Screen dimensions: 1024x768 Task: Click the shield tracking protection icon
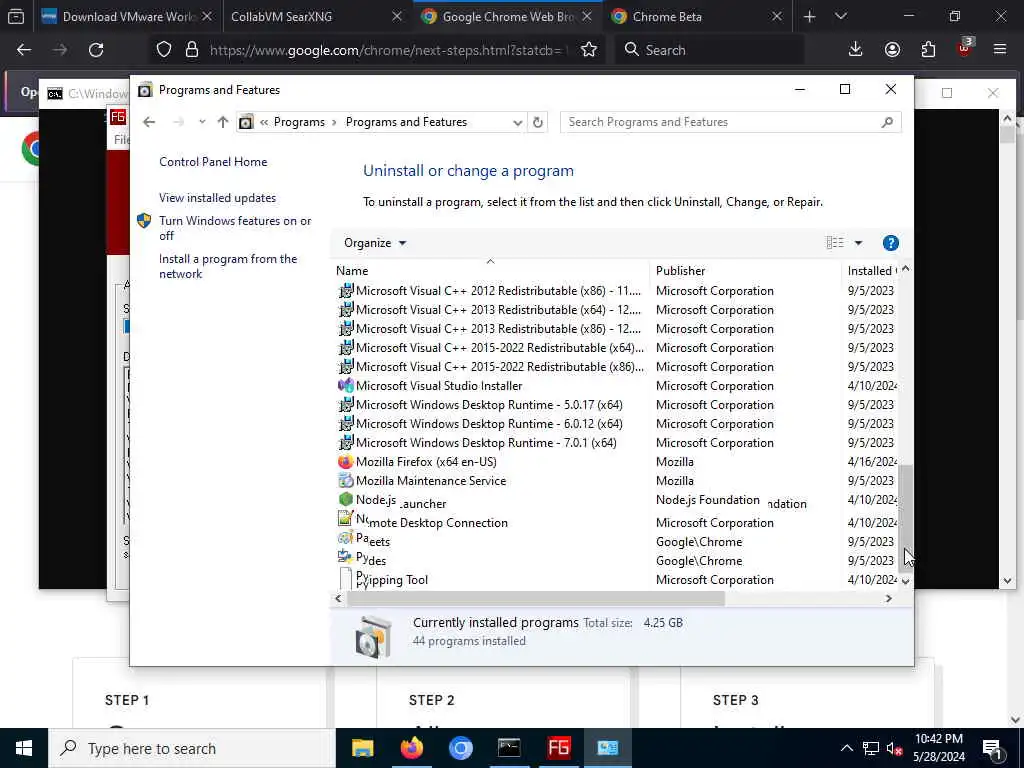pos(164,50)
